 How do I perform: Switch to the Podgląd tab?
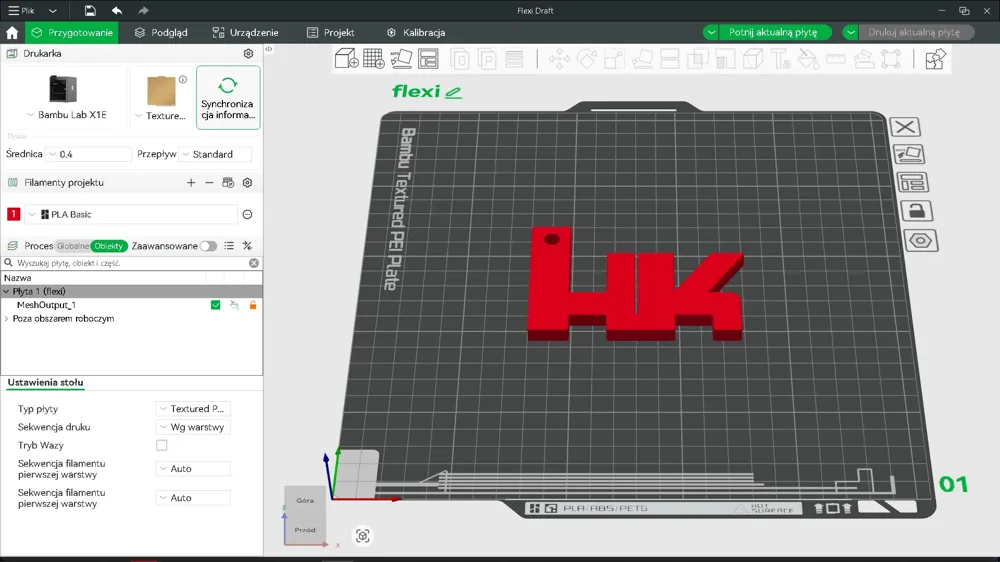tap(161, 33)
